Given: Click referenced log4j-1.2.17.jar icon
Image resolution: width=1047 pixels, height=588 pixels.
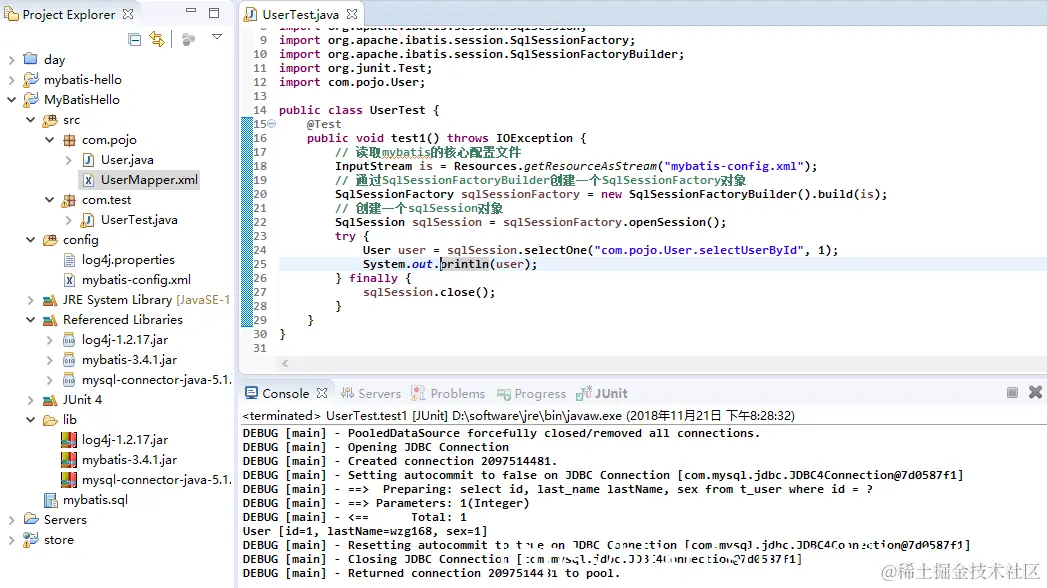Looking at the screenshot, I should [69, 340].
